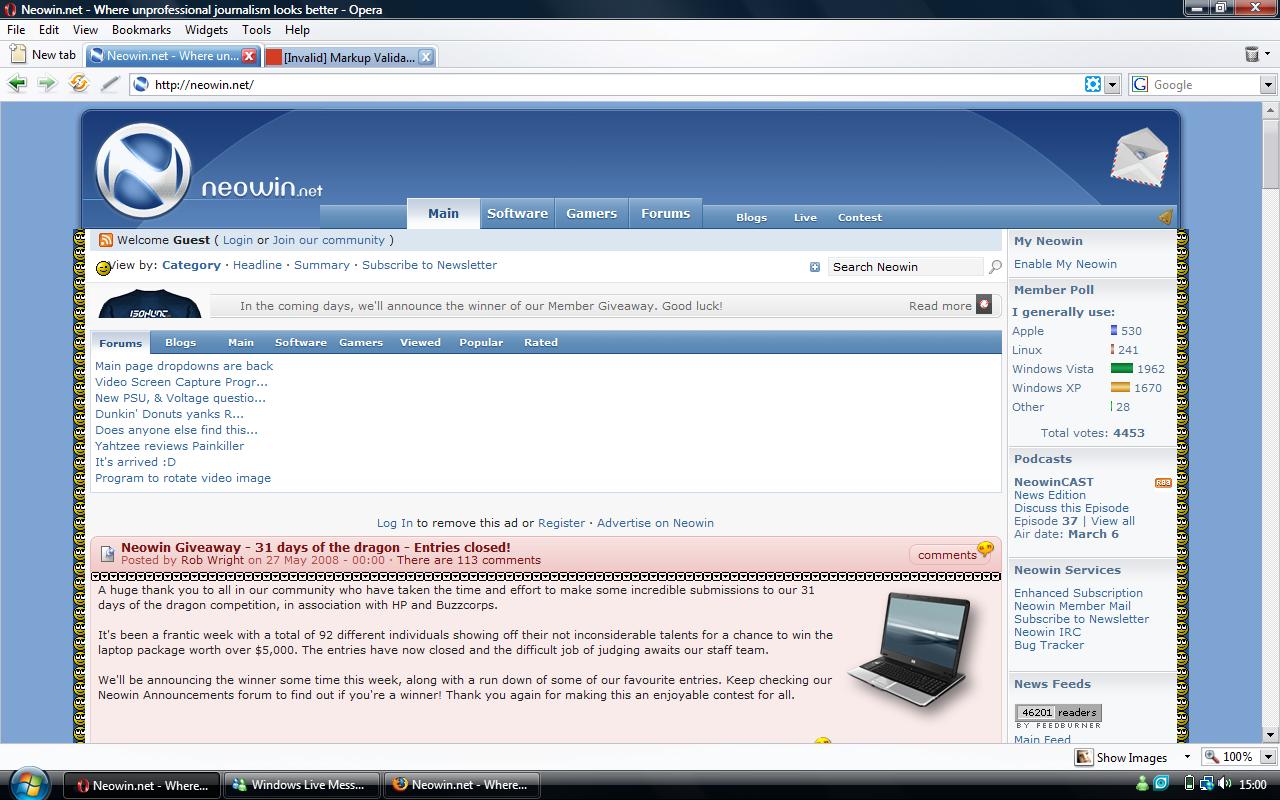Close the Neowin.net browser tab
Viewport: 1280px width, 800px height.
pos(249,56)
